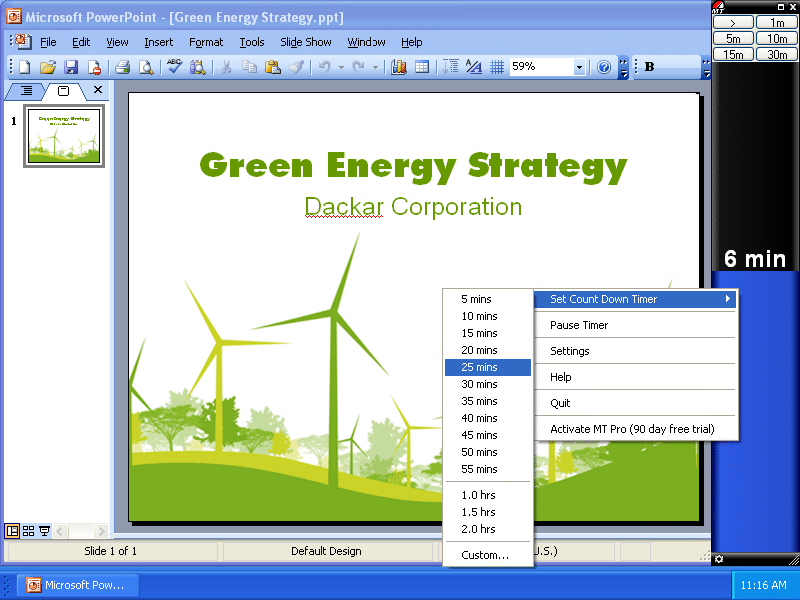Click the taskbar clock 11:16 AM
Viewport: 800px width, 600px height.
tap(763, 585)
